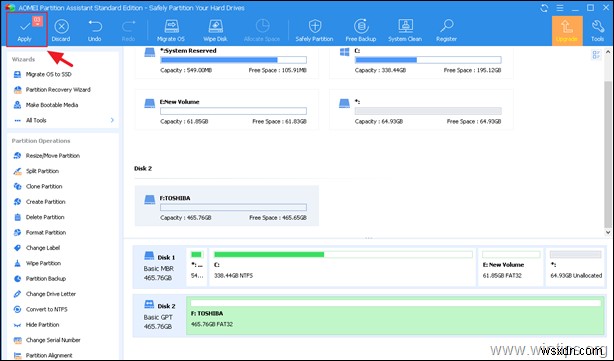Click 64.93GB Unallocated block in disk map
614x361 pixels.
576,267
